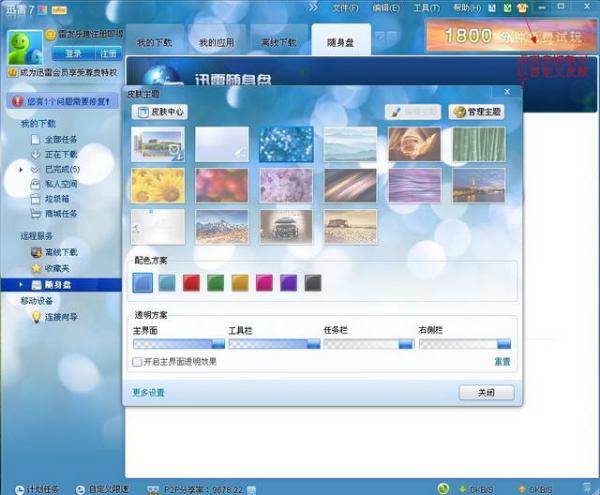
Task: Click the small icon after P2P share value
Action: pos(251,490)
